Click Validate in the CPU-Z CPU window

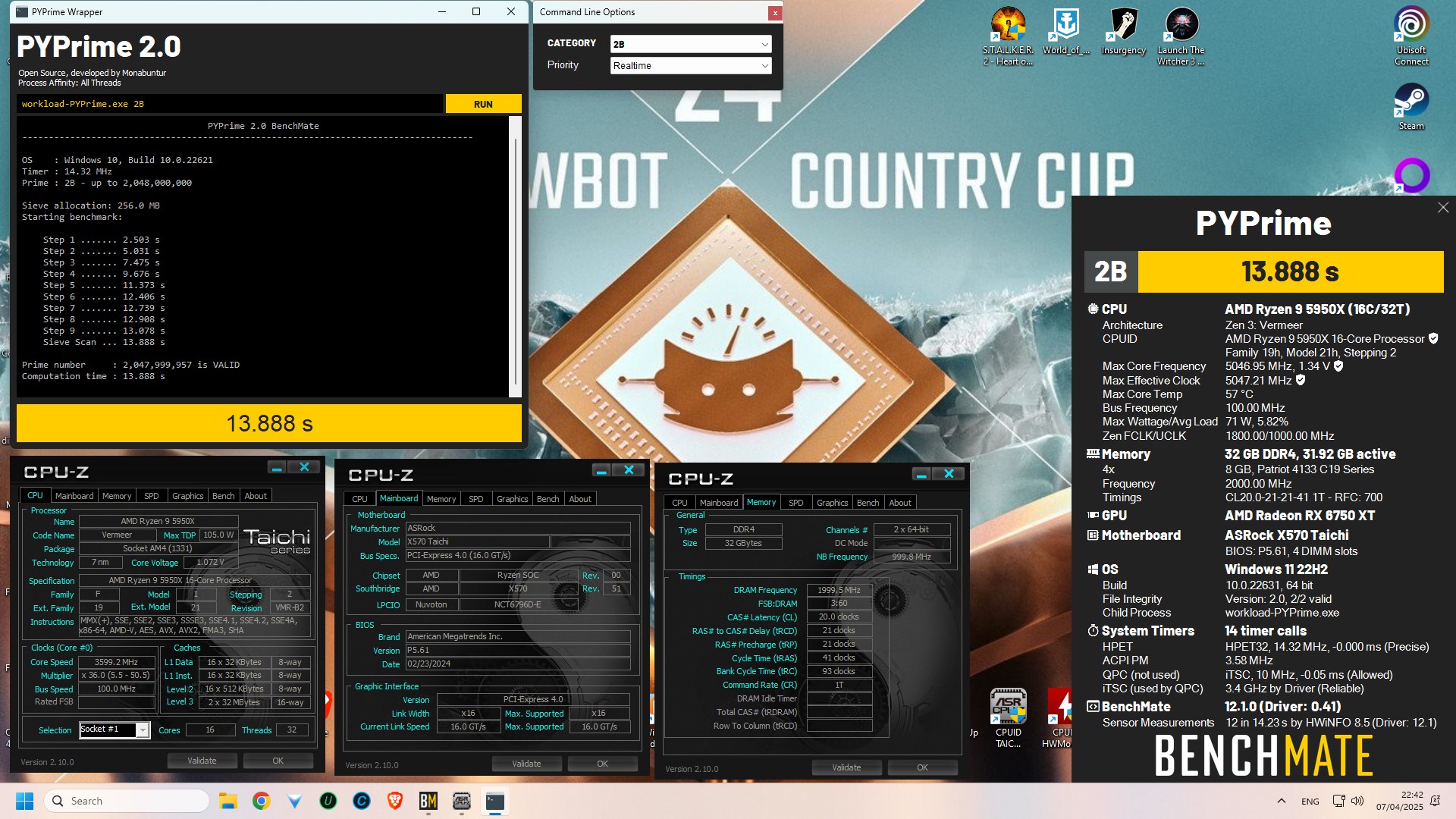[x=202, y=761]
